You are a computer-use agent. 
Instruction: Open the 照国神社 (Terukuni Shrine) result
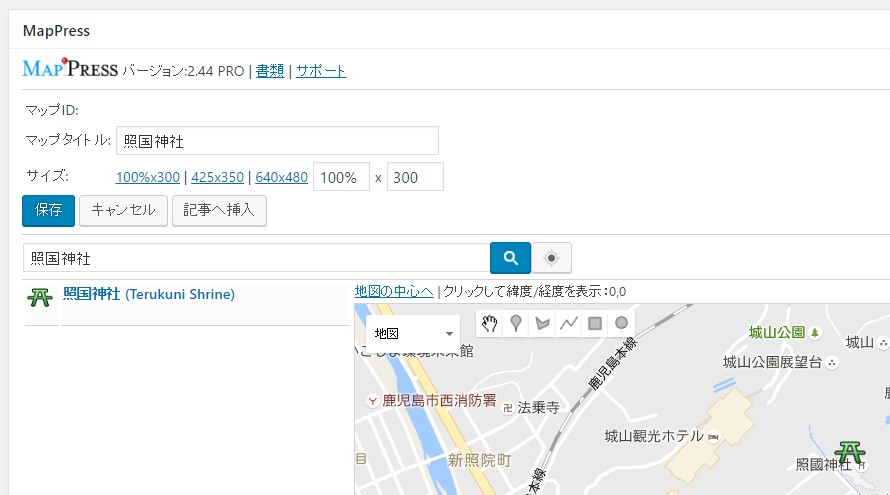click(149, 294)
